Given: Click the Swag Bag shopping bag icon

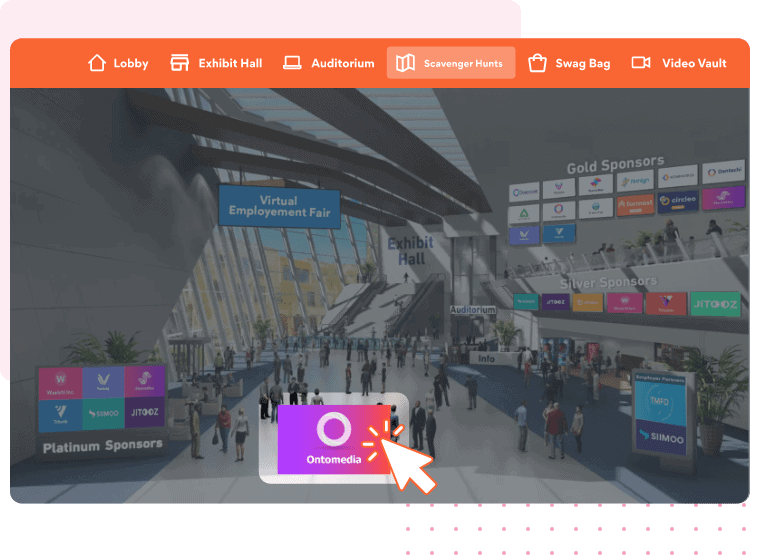Looking at the screenshot, I should click(537, 63).
